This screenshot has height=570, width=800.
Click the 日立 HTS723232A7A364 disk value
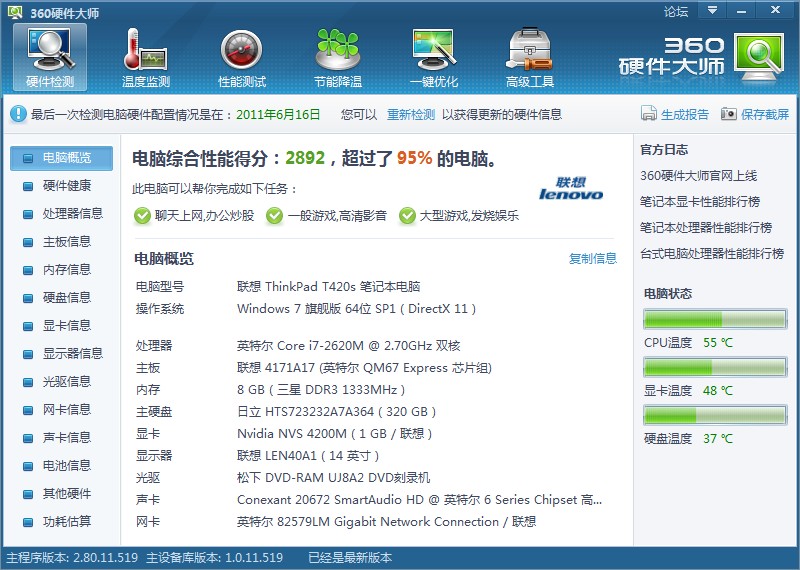[336, 412]
